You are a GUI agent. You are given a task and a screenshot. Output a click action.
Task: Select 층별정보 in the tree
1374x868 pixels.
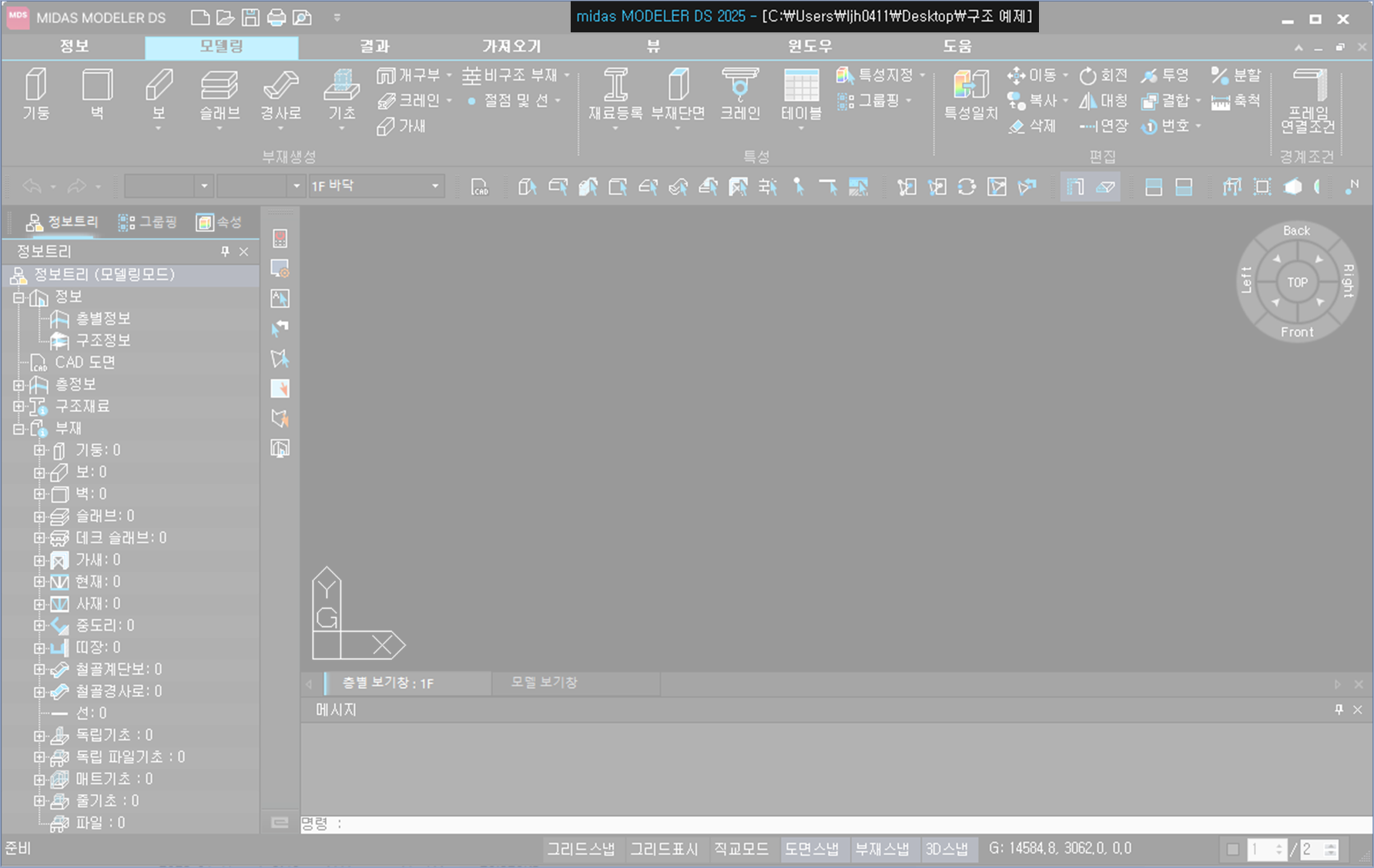tap(103, 318)
